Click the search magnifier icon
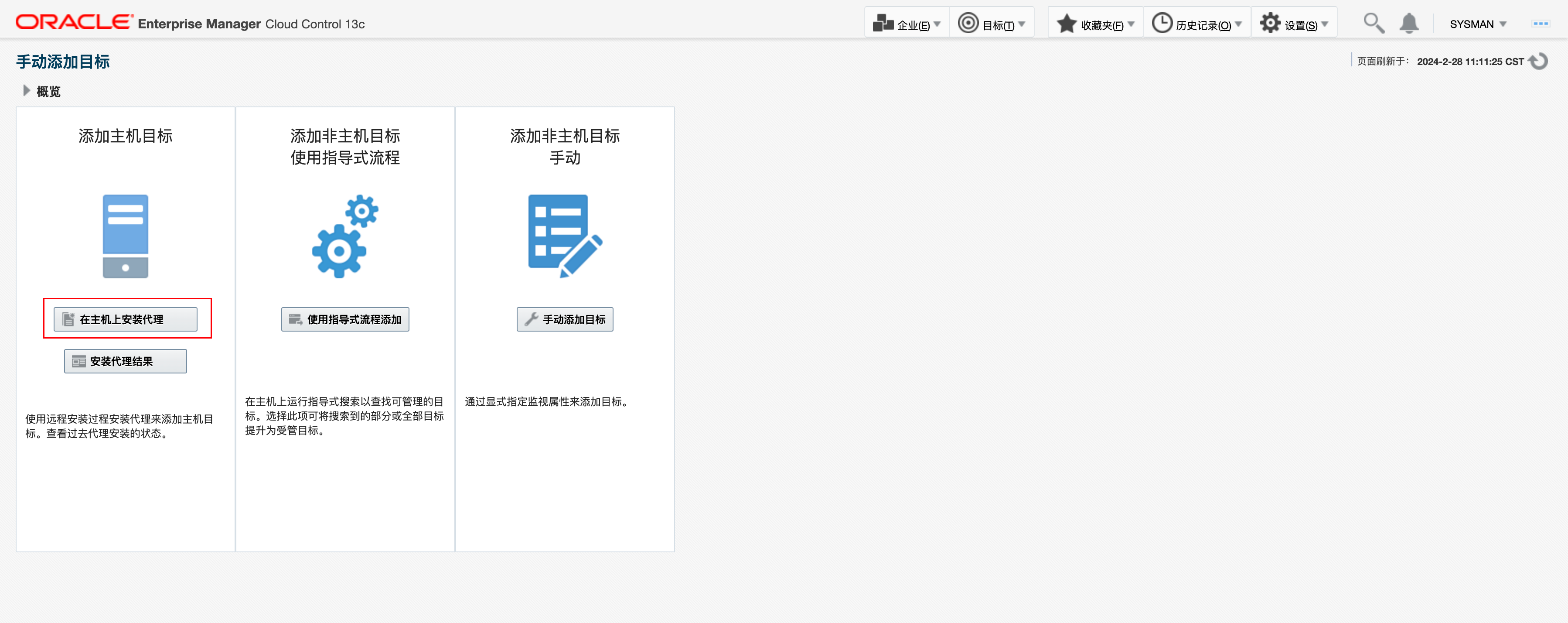 [1373, 24]
